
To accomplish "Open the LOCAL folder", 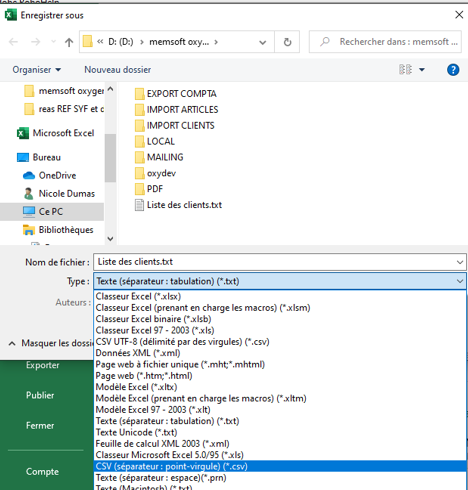I will (x=155, y=141).
